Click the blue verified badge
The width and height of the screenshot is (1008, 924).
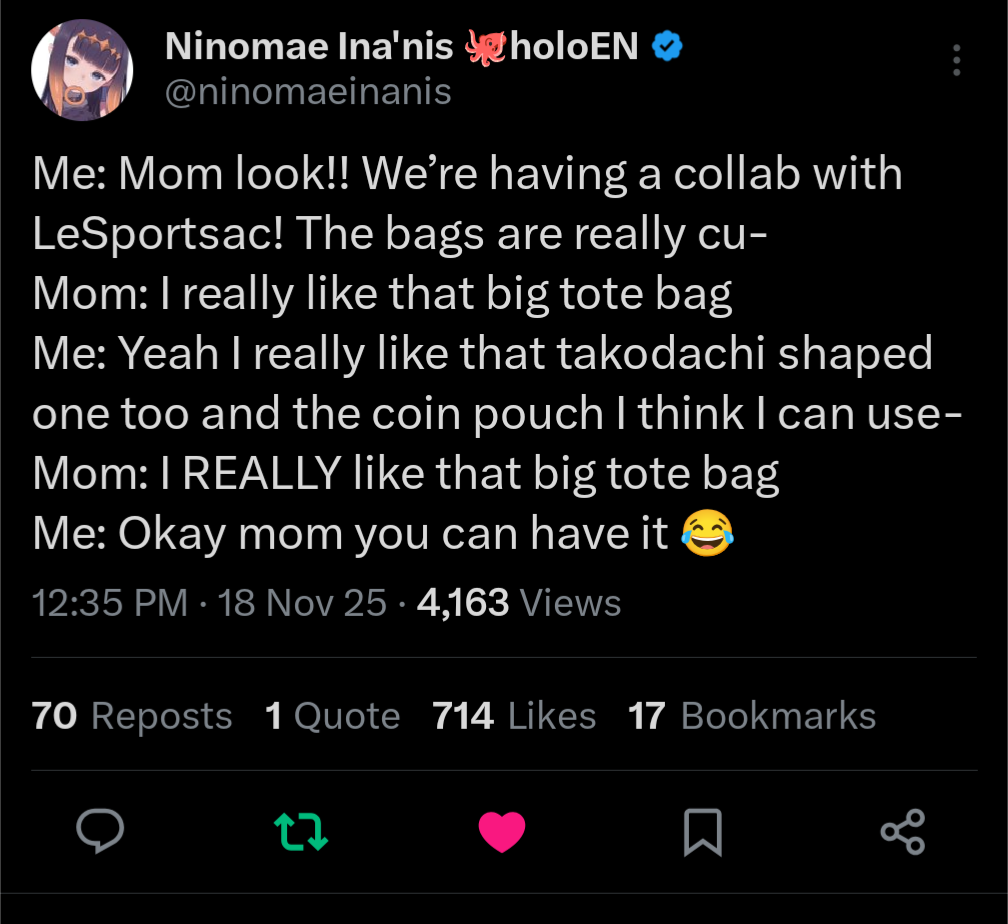point(667,46)
